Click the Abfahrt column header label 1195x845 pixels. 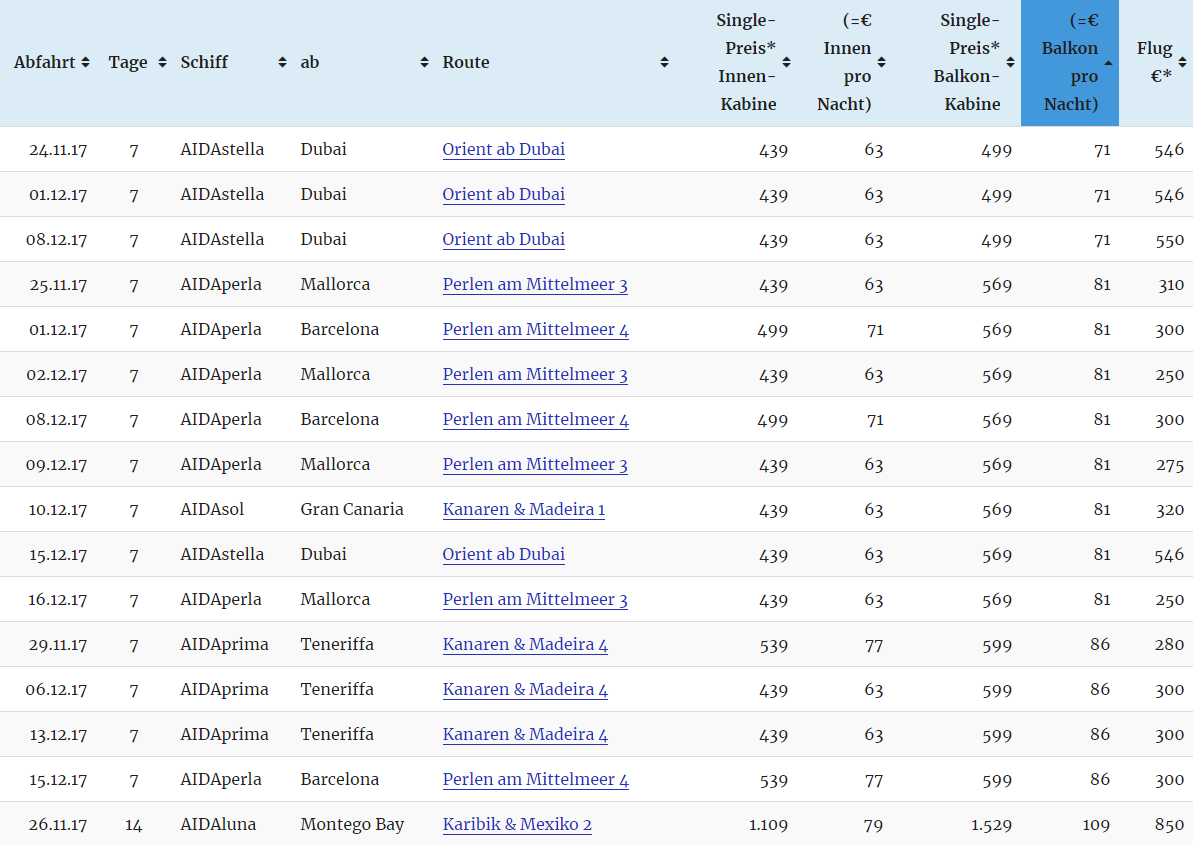44,62
